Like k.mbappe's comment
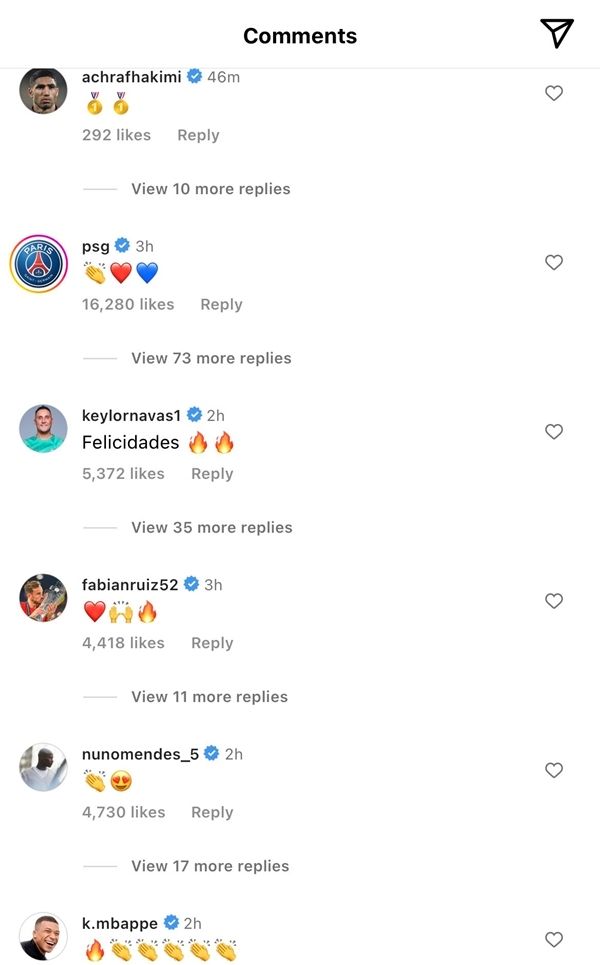 [x=554, y=939]
